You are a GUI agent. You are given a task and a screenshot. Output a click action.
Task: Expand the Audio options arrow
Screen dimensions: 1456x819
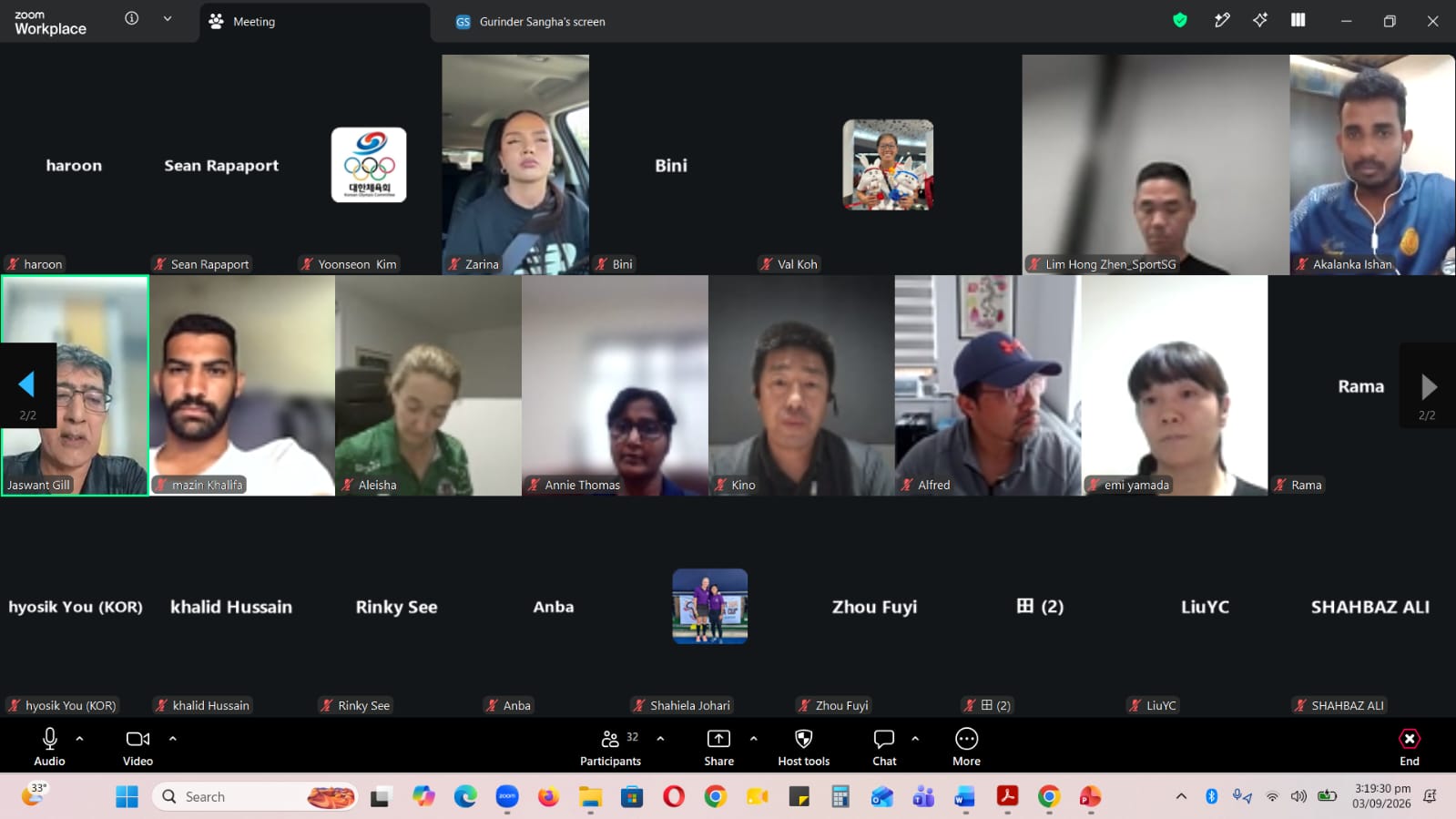click(79, 739)
